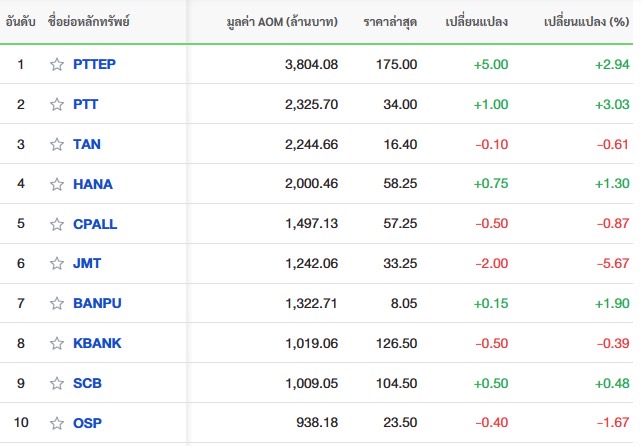Toggle star next to SCB

[x=57, y=383]
